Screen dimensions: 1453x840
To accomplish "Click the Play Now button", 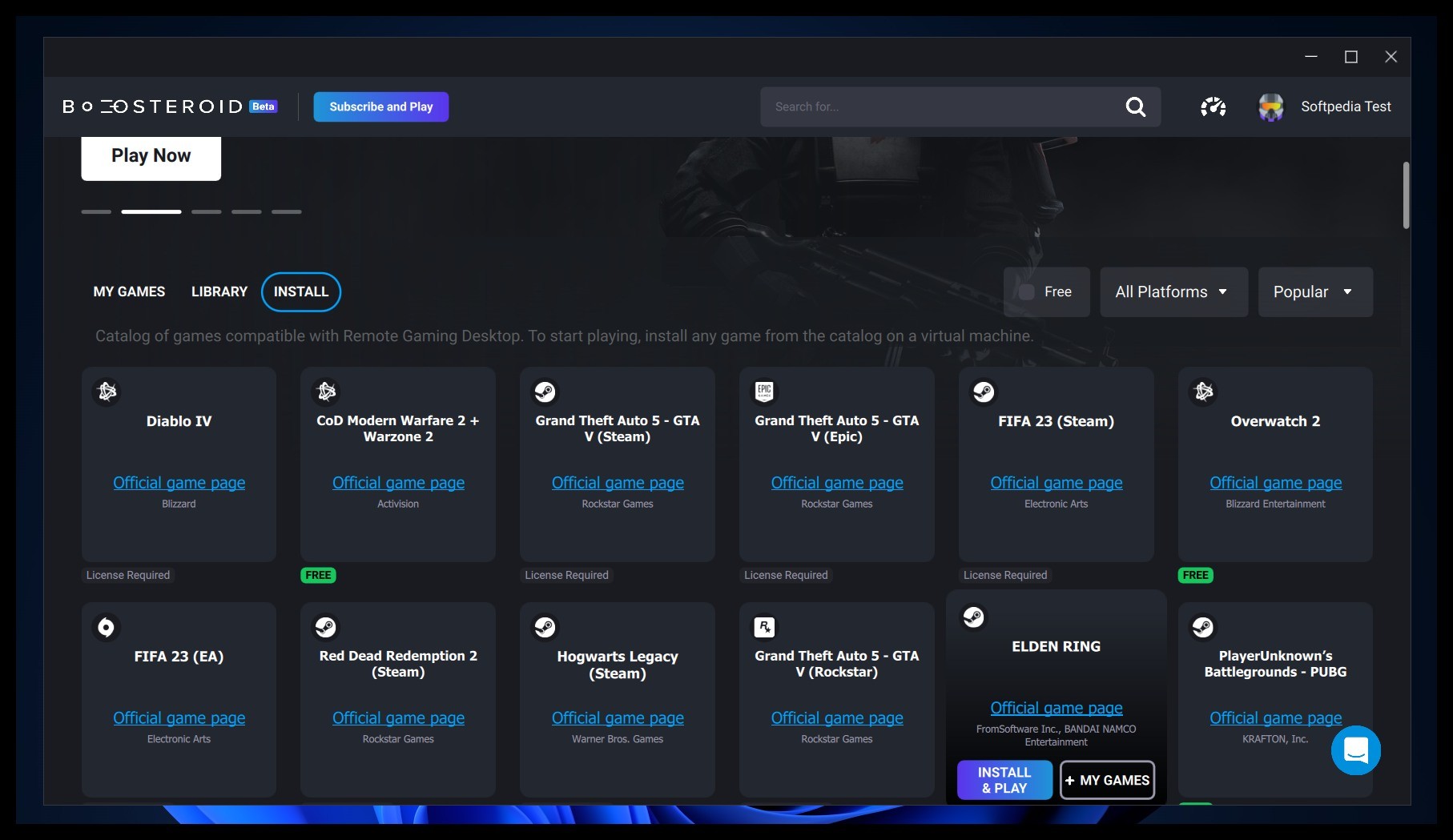I will pos(151,157).
